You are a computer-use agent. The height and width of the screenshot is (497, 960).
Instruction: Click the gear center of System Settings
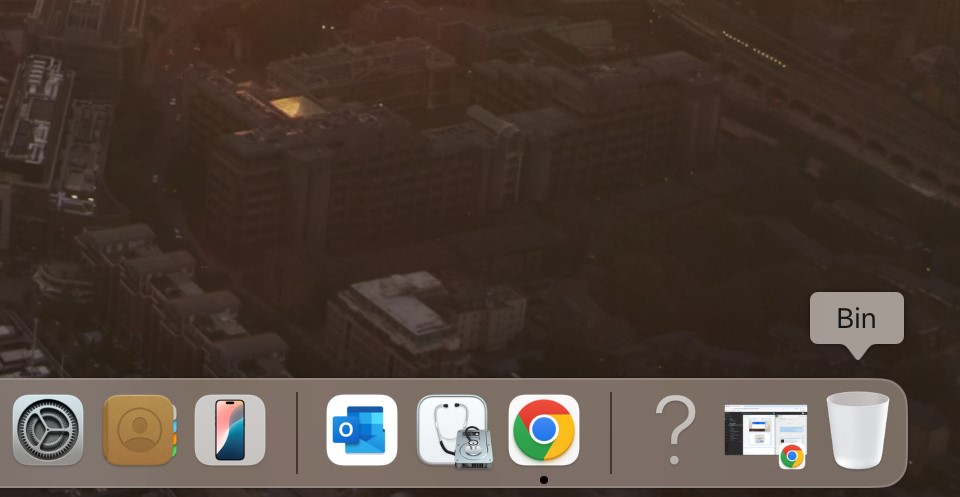click(x=48, y=430)
